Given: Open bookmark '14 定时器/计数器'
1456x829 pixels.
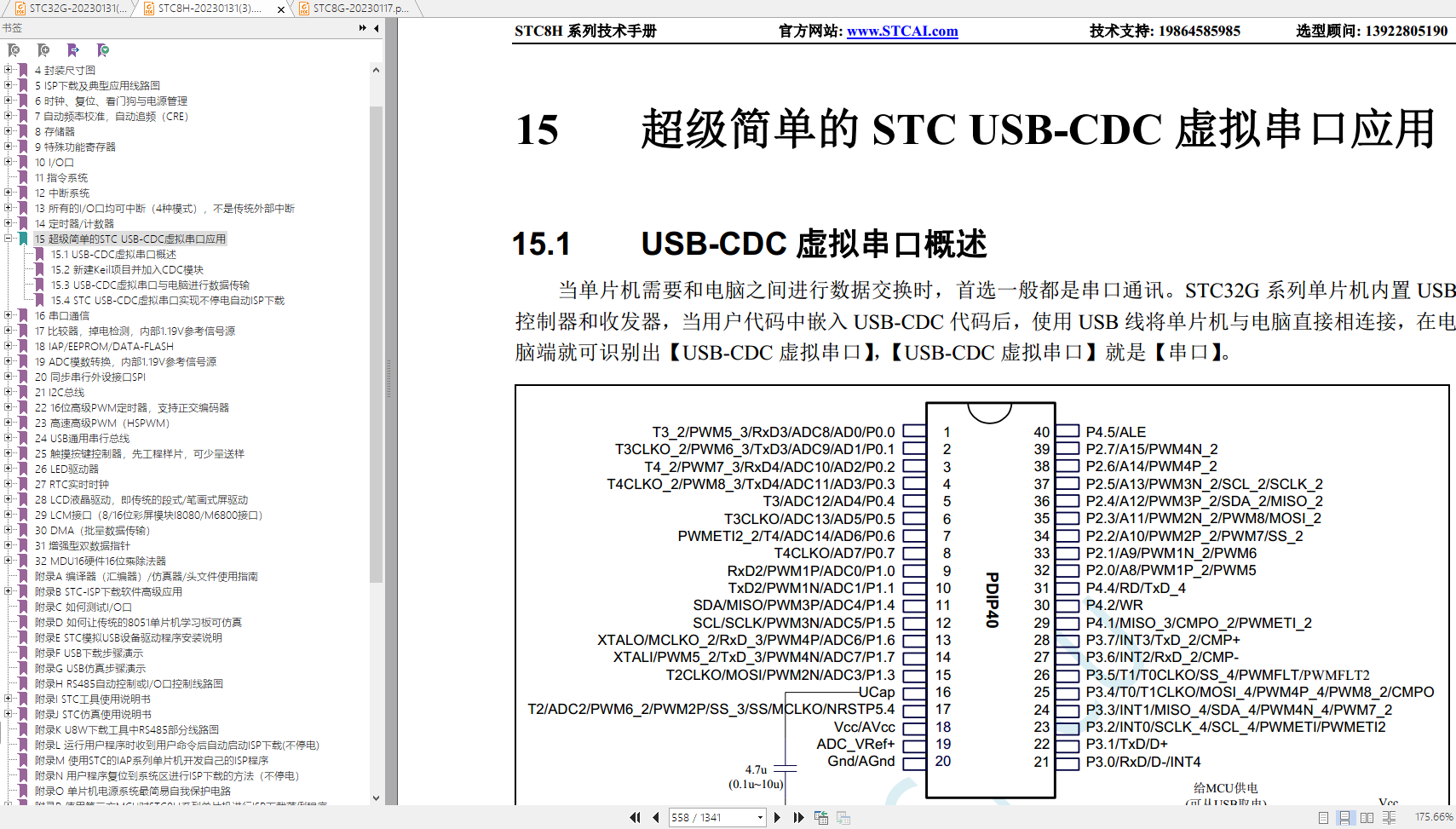Looking at the screenshot, I should pyautogui.click(x=74, y=223).
